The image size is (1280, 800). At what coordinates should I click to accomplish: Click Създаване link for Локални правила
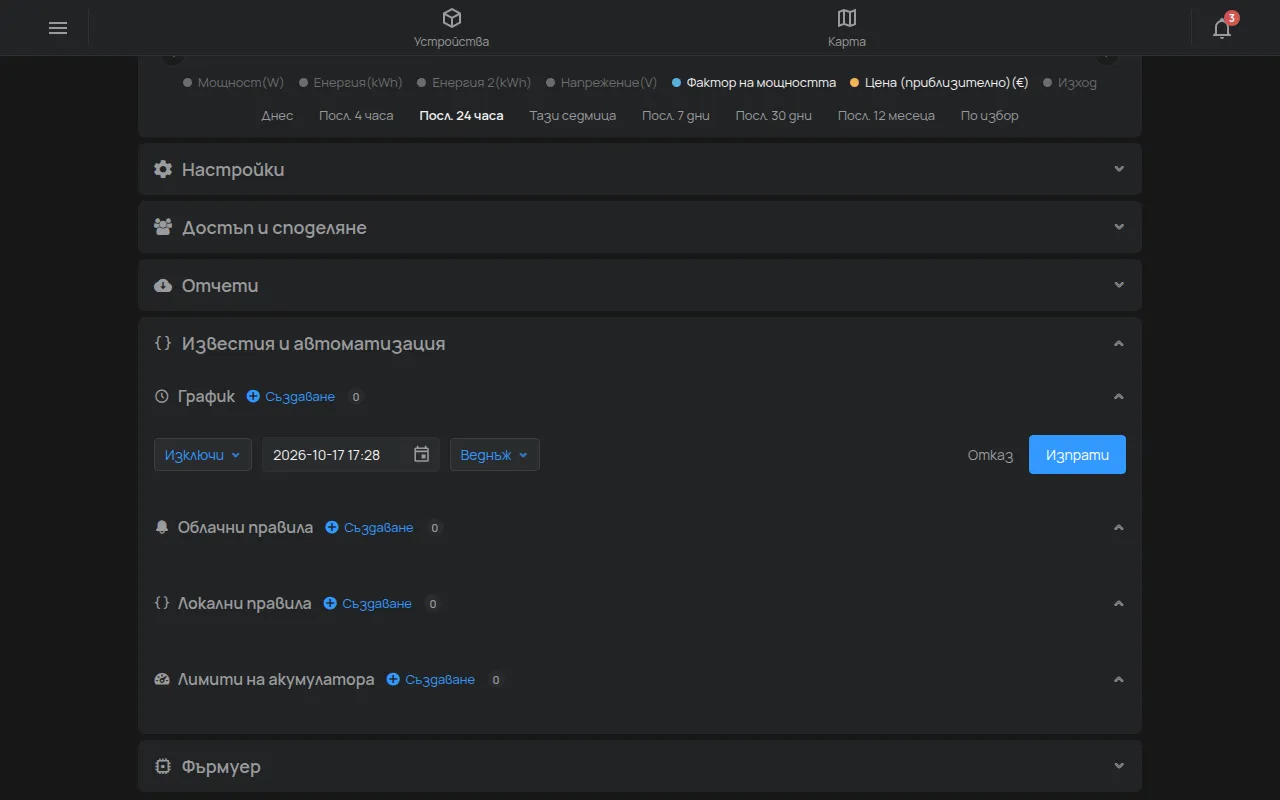[377, 604]
